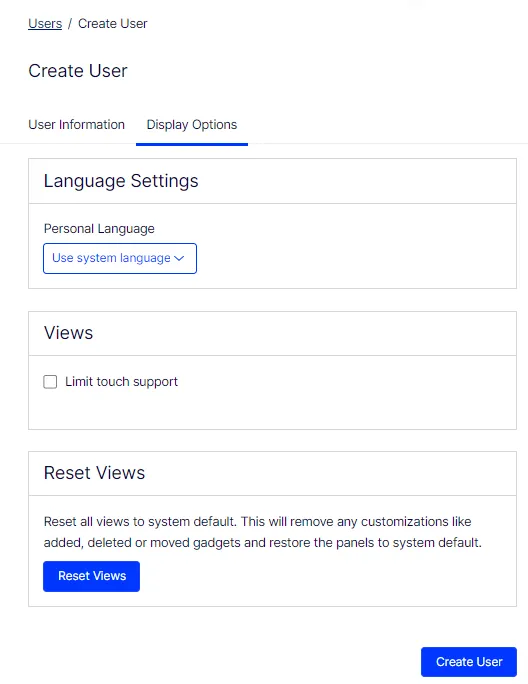Click the 'Use system language' text
Viewport: 528px width, 684px height.
pos(111,258)
